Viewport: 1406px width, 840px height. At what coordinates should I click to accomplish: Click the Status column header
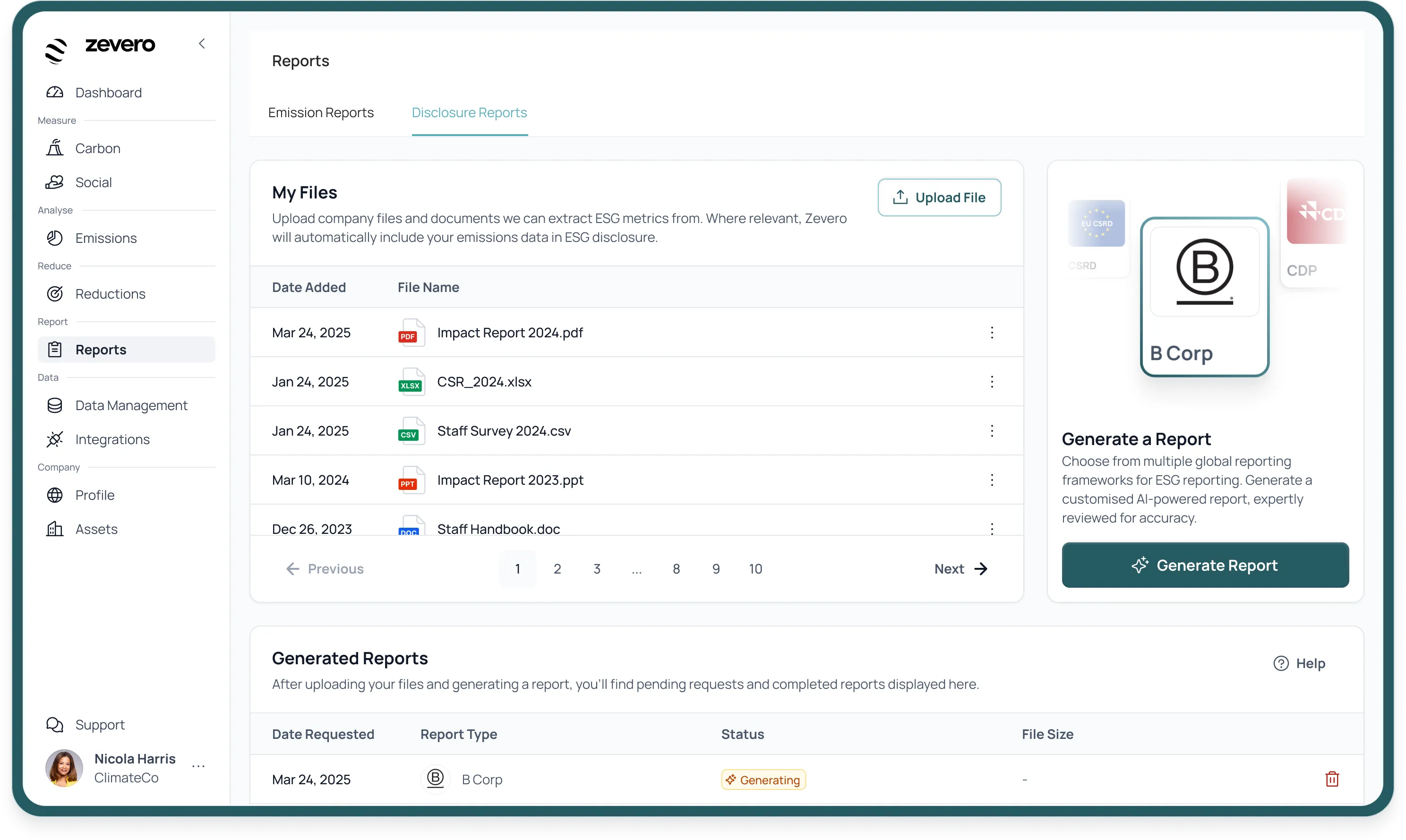pos(742,734)
